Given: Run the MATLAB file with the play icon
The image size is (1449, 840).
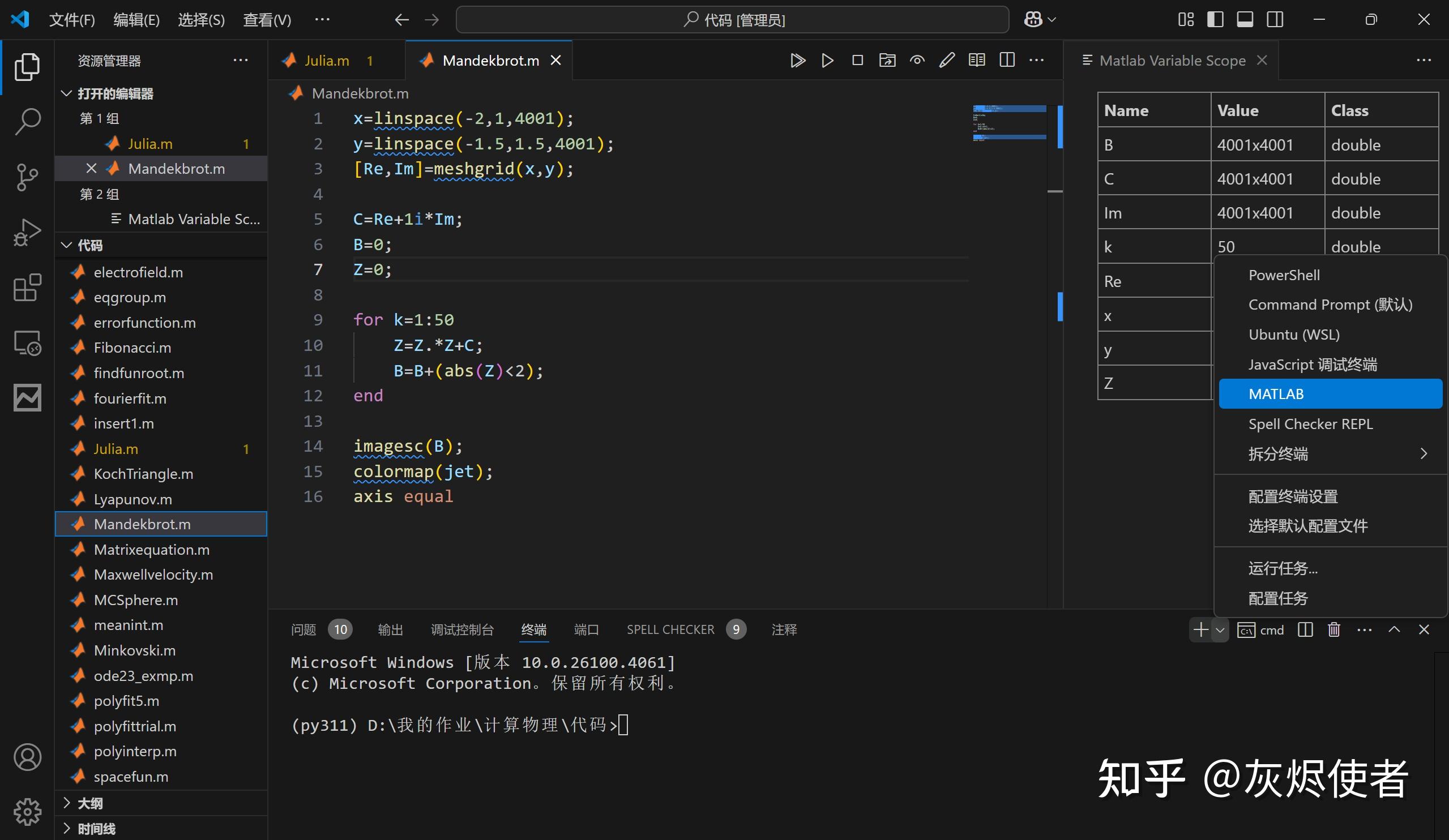Looking at the screenshot, I should tap(828, 60).
